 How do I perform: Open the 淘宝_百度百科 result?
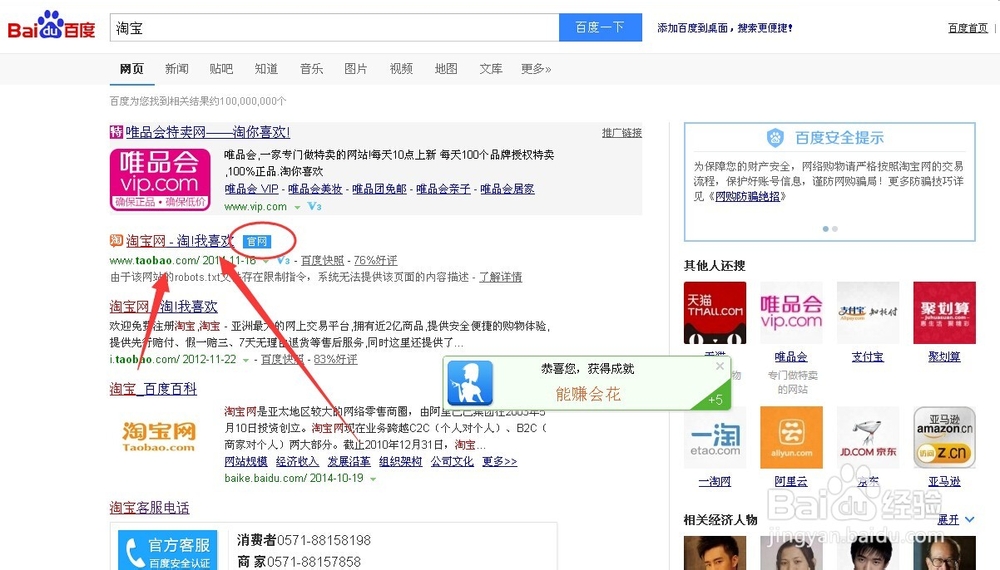coord(153,389)
